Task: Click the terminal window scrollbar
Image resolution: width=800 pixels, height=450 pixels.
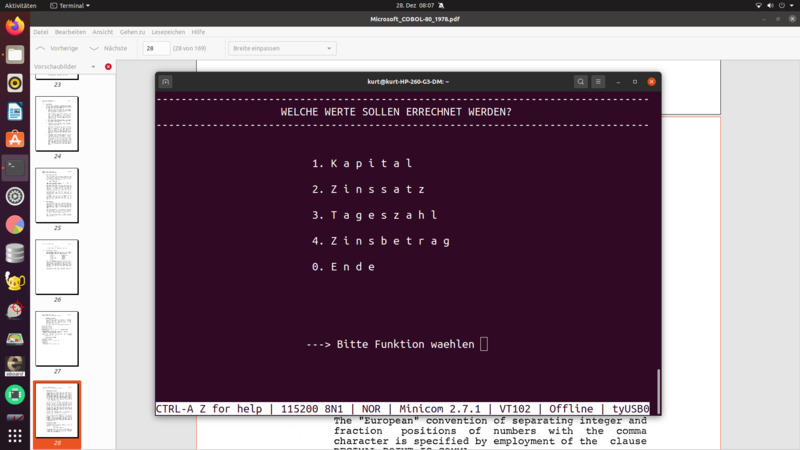Action: 658,384
